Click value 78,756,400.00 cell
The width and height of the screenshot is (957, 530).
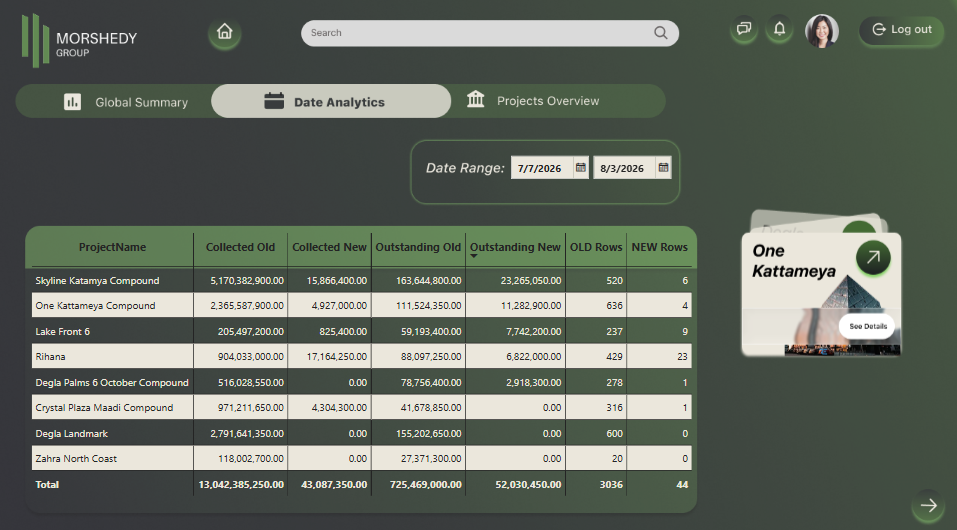[431, 383]
